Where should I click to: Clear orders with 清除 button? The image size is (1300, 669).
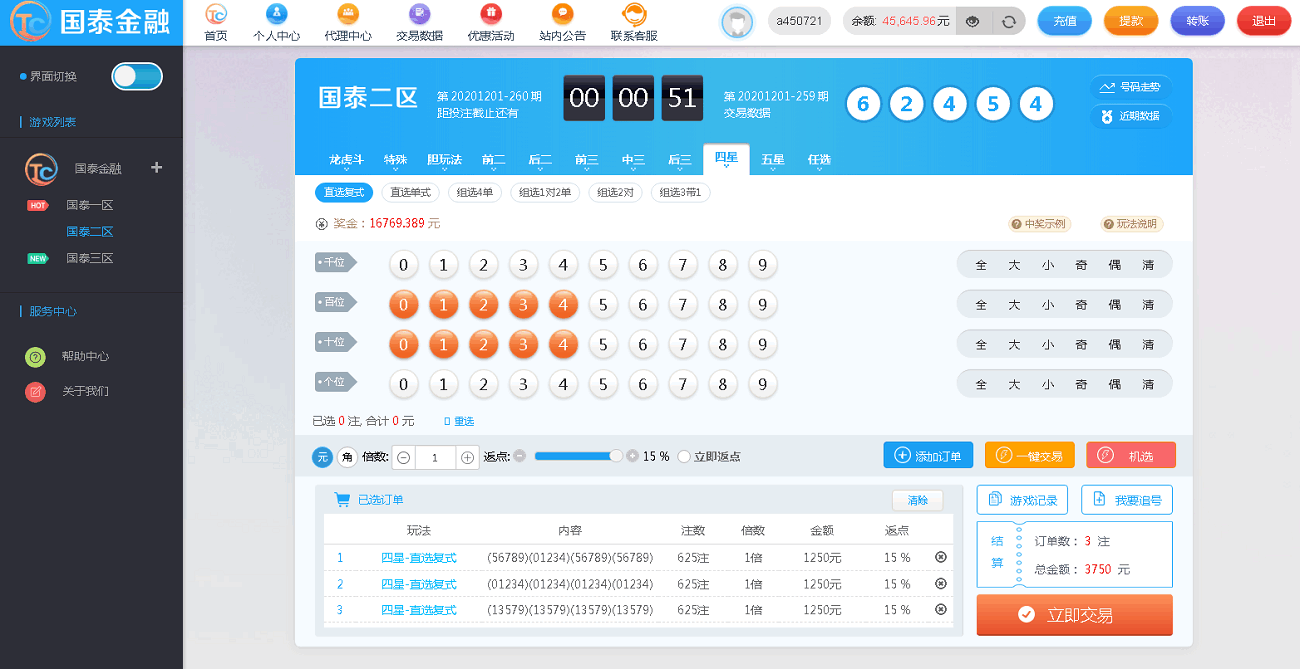pos(917,500)
